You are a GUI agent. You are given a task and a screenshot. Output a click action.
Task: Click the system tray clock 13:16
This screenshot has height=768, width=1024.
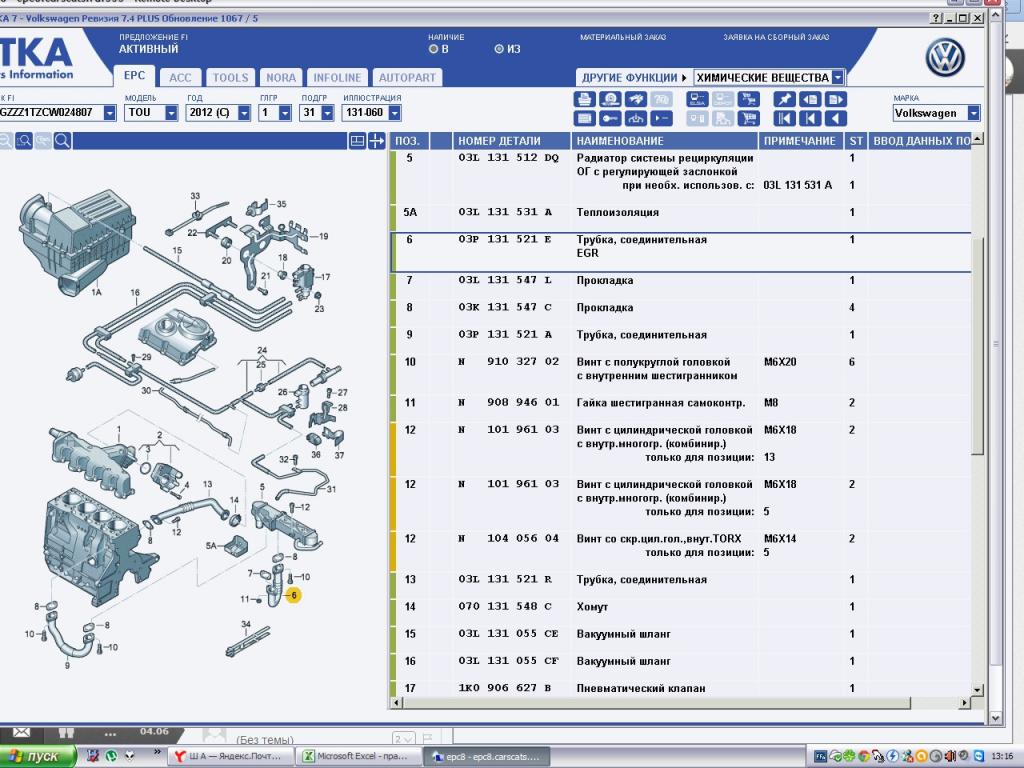(x=1002, y=756)
